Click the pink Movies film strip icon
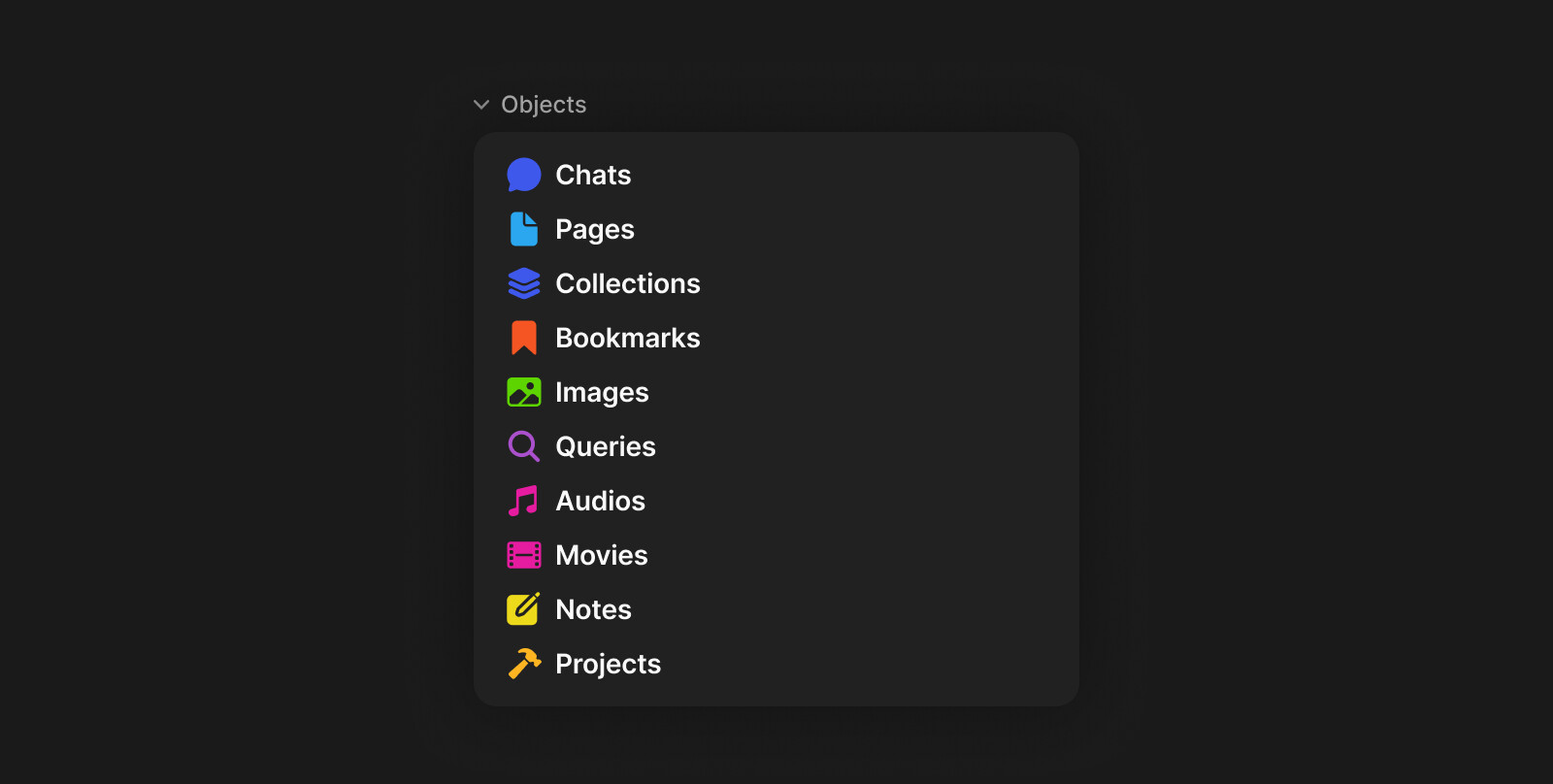This screenshot has height=784, width=1553. pos(524,555)
